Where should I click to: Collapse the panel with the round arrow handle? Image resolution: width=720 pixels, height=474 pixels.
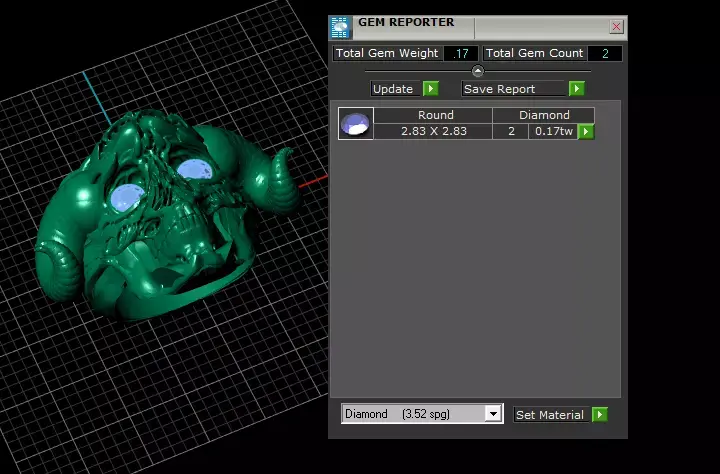click(x=478, y=71)
